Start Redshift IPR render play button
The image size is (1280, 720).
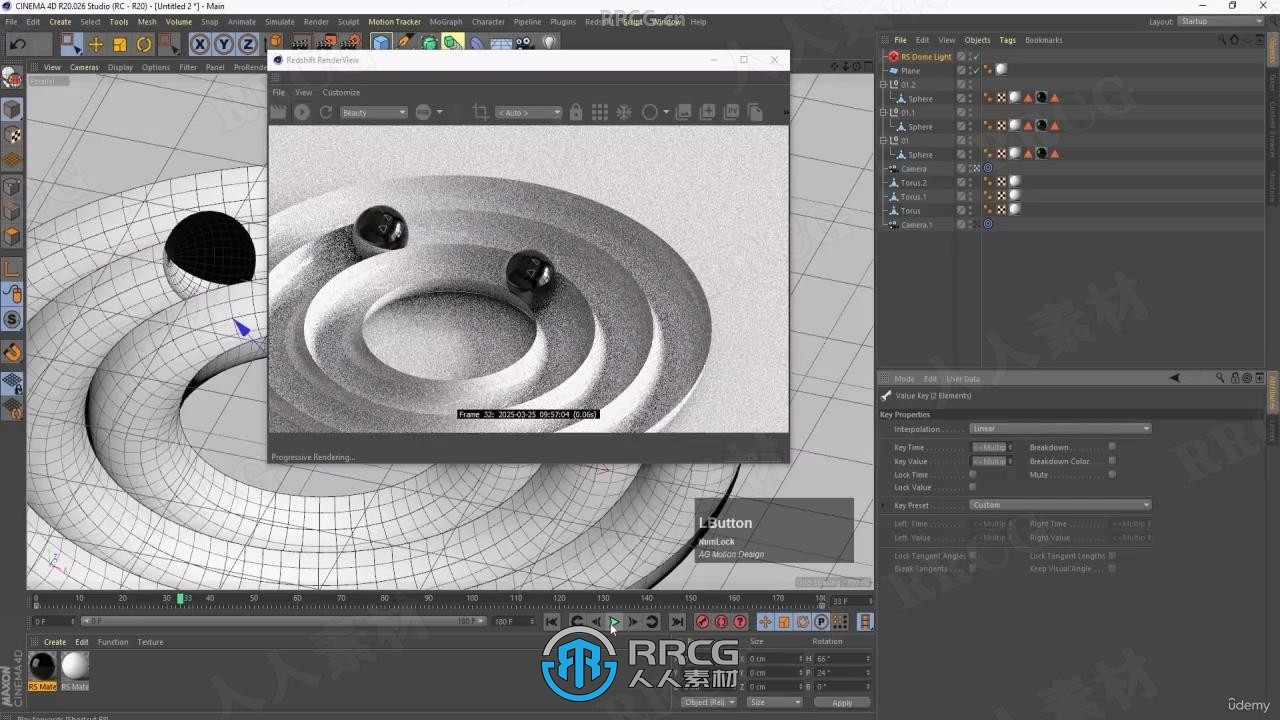coord(302,112)
